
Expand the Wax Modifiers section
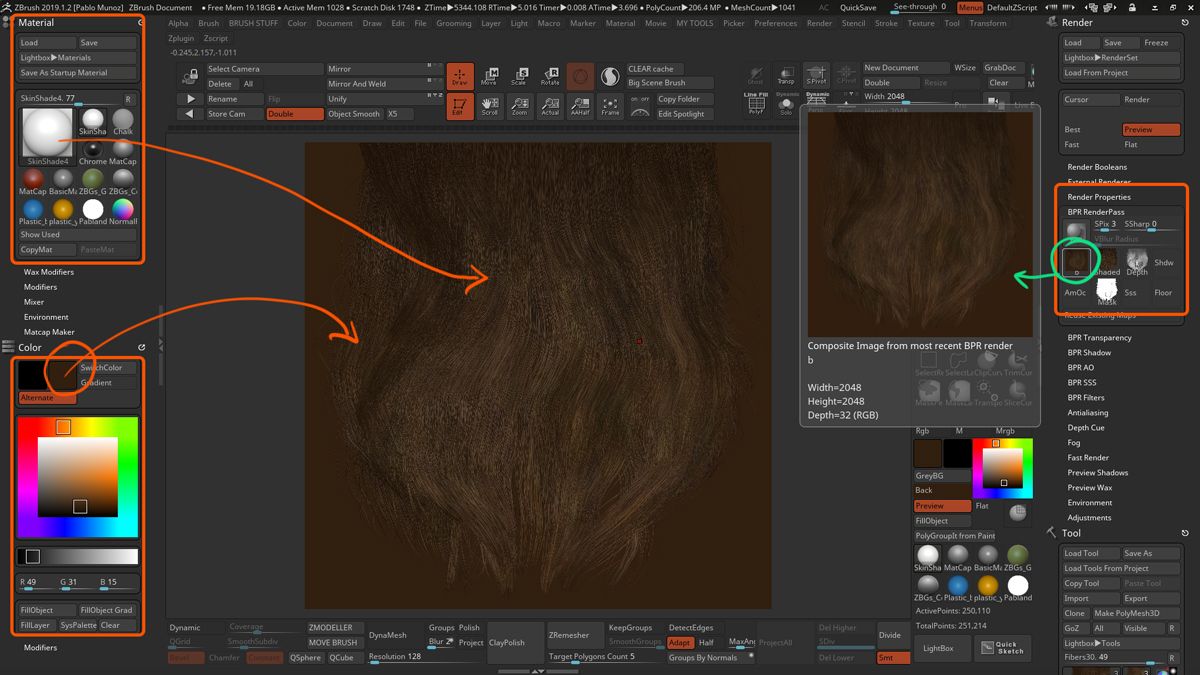pos(49,272)
